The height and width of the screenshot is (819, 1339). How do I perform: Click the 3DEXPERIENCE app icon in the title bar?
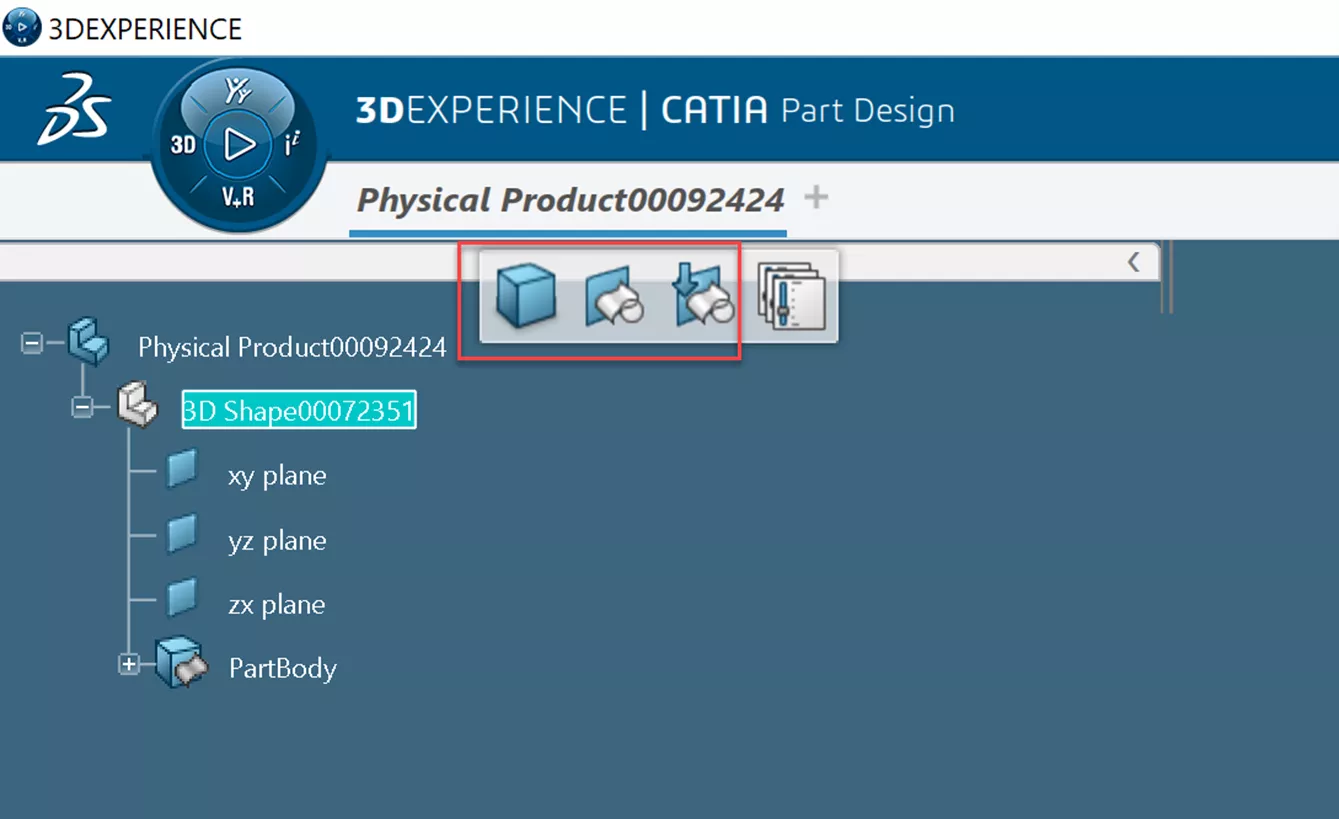click(22, 27)
